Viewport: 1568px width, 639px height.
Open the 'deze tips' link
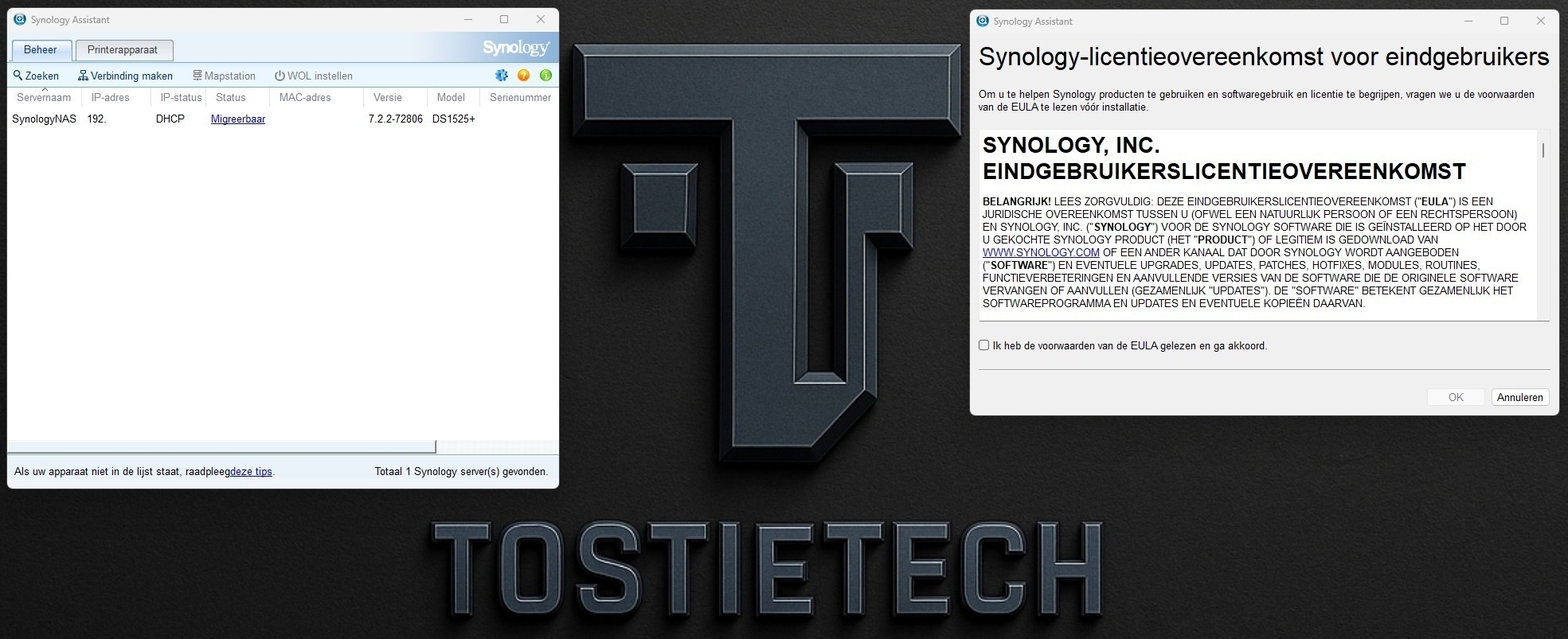(251, 471)
